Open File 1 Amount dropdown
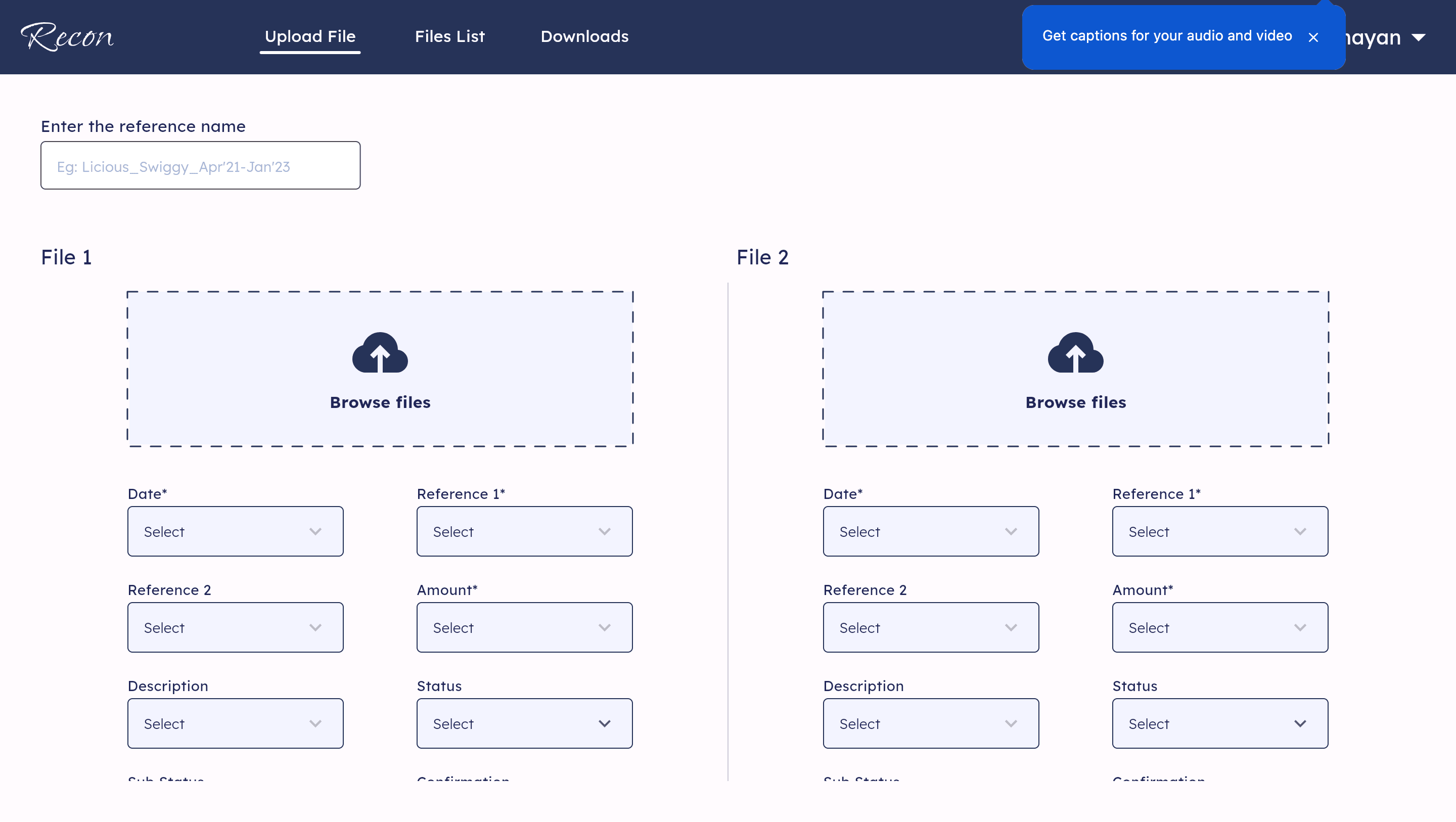The width and height of the screenshot is (1456, 822). click(x=524, y=627)
